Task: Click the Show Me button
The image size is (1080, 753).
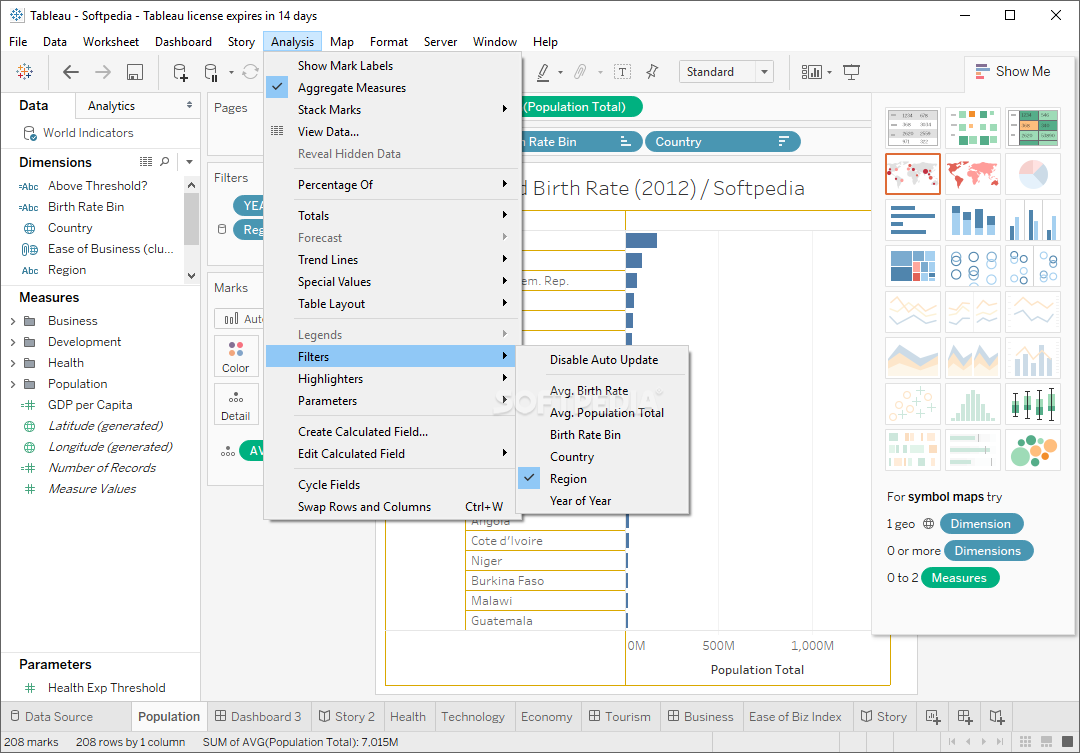Action: (1013, 72)
